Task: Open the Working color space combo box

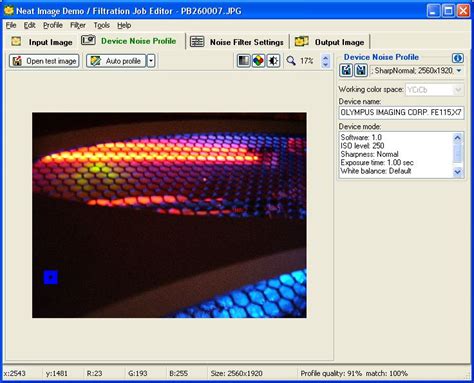Action: click(434, 90)
